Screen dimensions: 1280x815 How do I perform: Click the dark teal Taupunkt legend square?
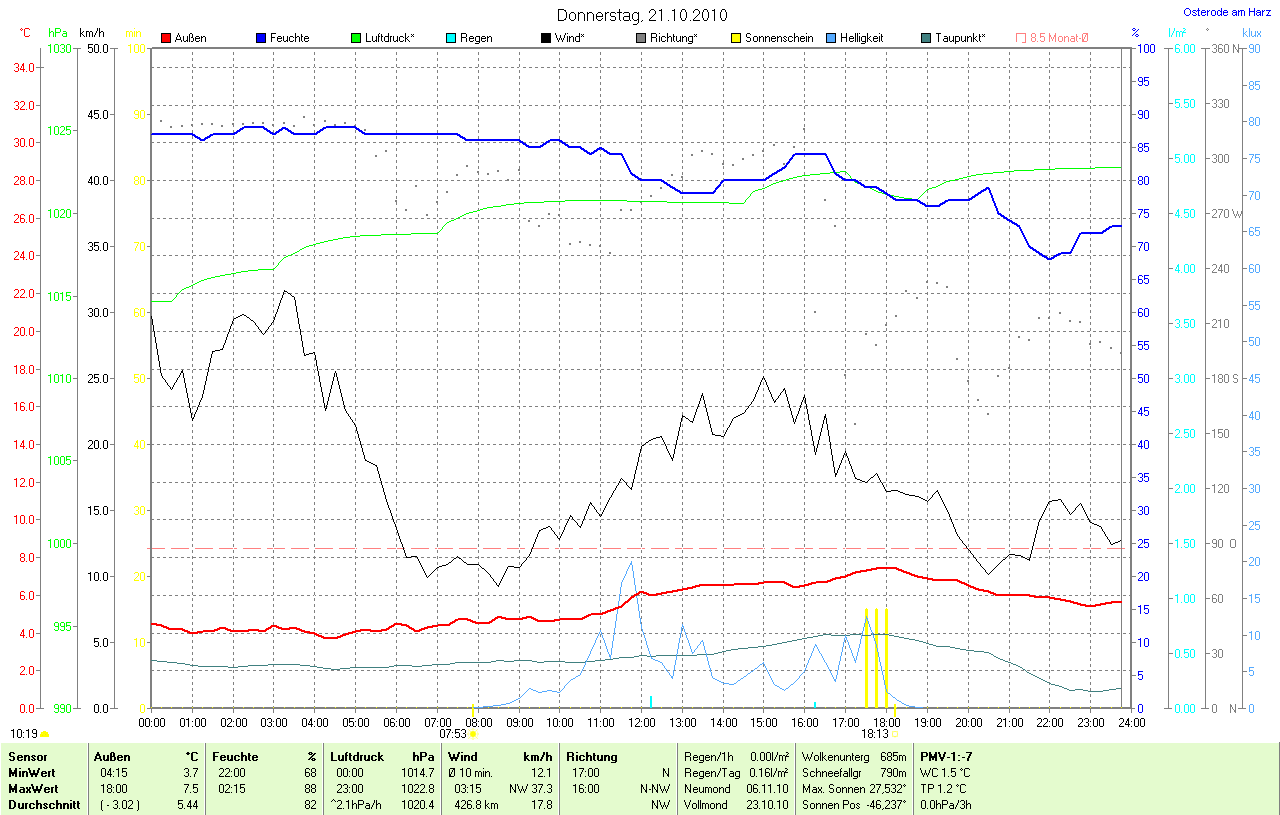[x=927, y=38]
